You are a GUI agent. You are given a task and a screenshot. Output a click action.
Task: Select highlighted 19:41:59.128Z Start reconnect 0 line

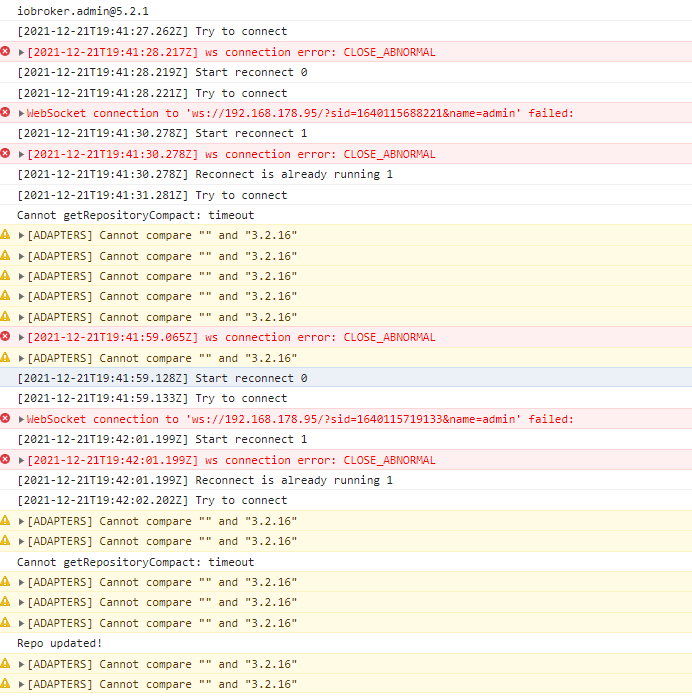point(162,378)
